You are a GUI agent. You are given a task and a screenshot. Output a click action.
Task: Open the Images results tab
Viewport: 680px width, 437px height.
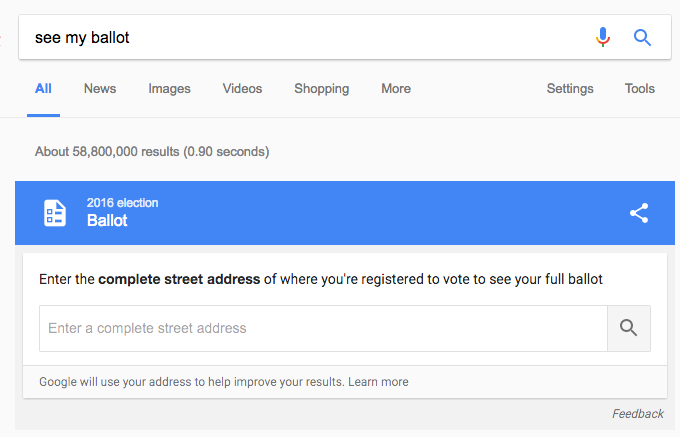(x=169, y=88)
